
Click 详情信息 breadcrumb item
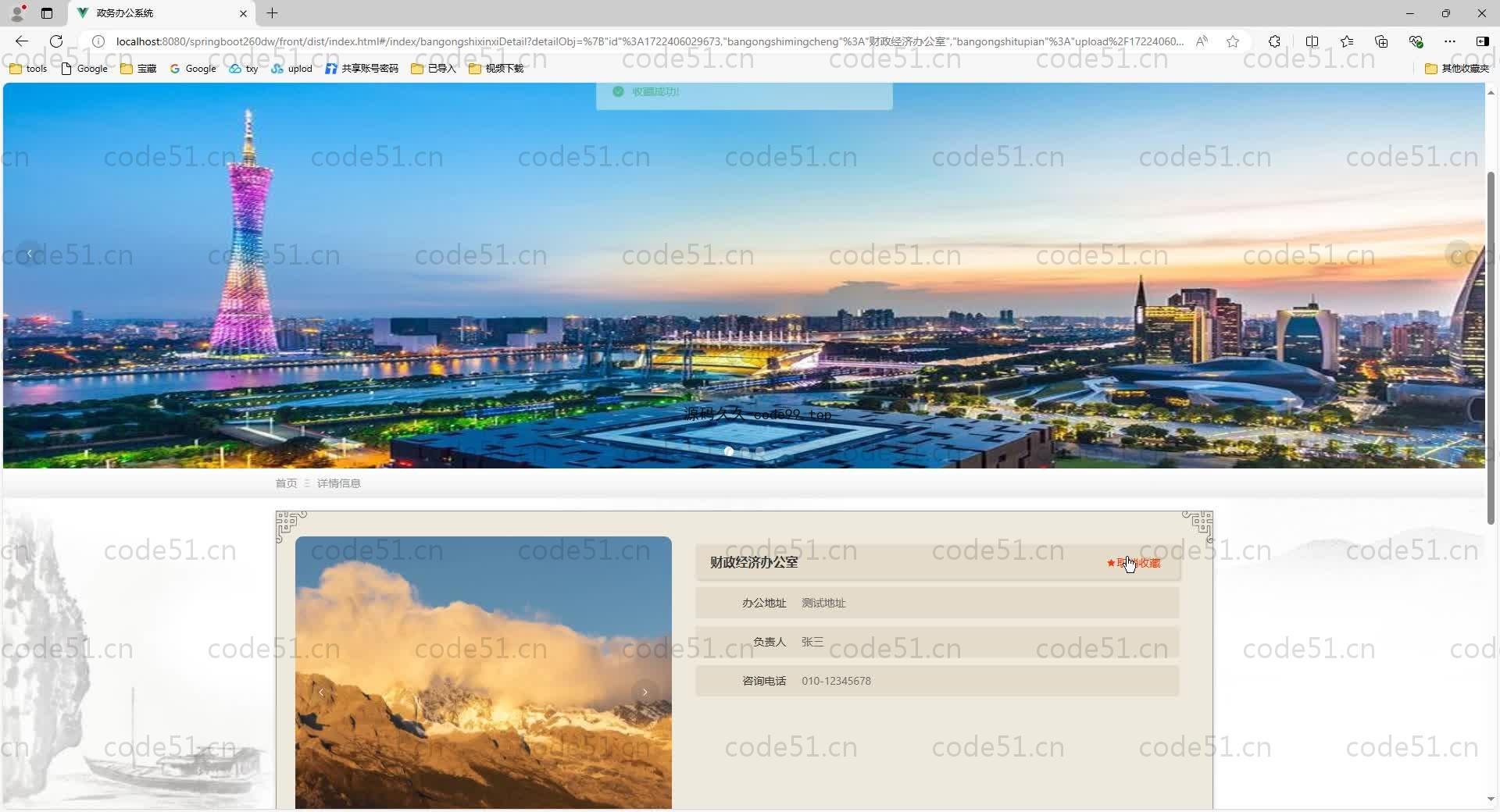click(x=338, y=483)
